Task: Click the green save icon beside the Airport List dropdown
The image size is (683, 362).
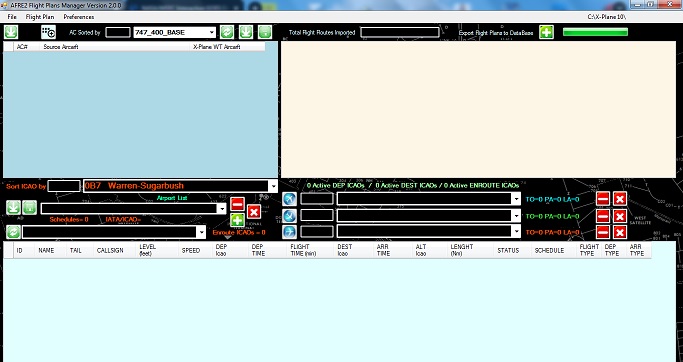Action: pyautogui.click(x=30, y=207)
